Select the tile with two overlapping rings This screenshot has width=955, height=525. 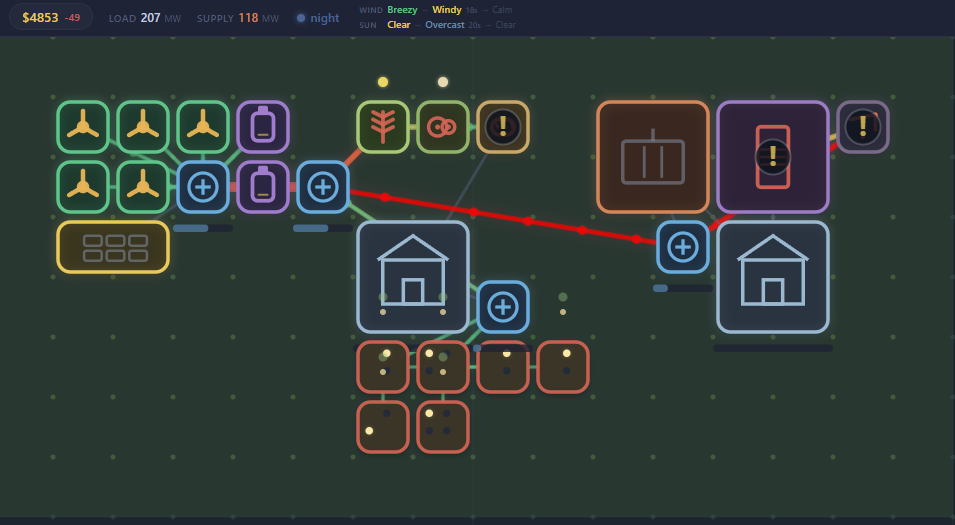[443, 127]
